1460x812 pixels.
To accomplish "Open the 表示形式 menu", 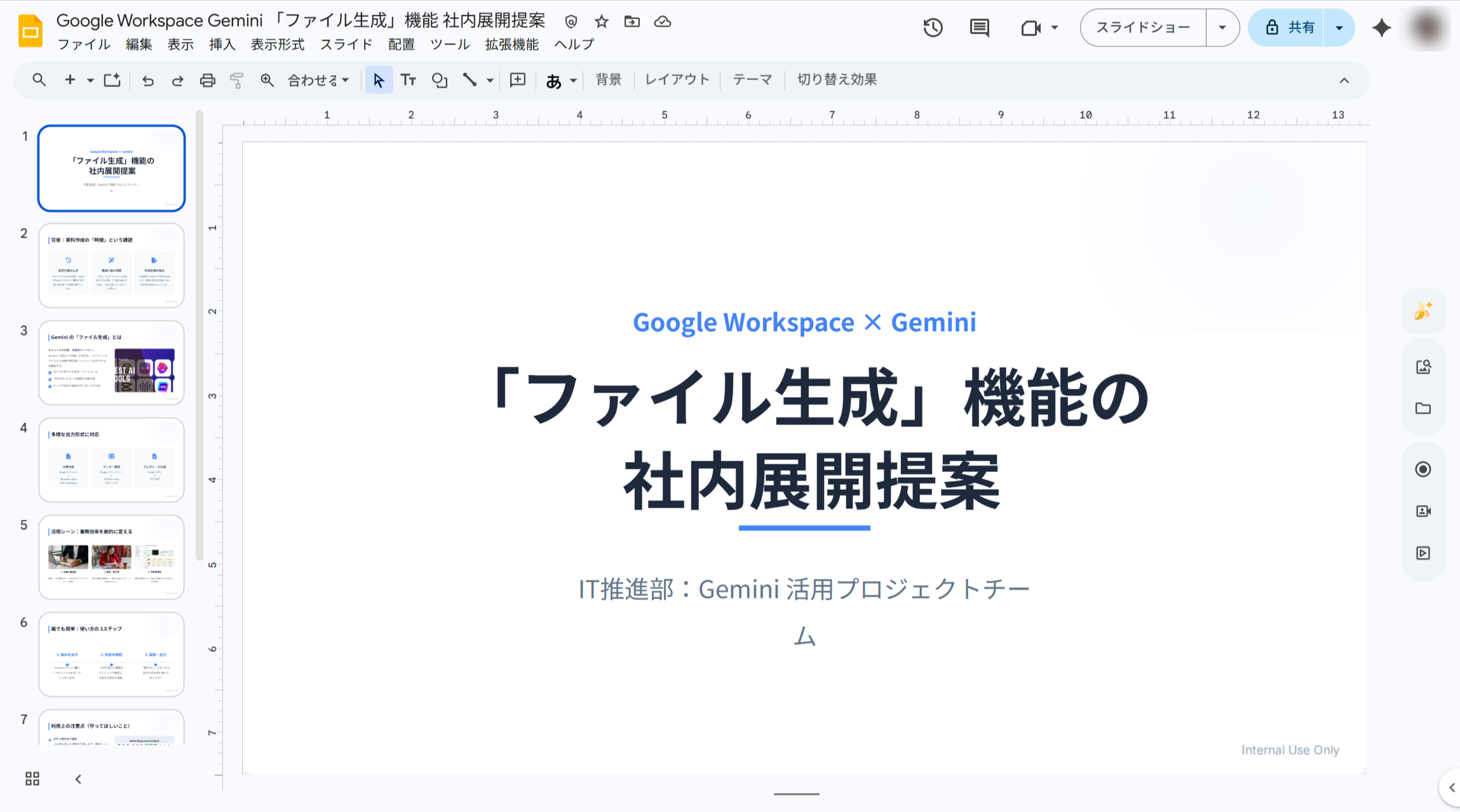I will 278,44.
